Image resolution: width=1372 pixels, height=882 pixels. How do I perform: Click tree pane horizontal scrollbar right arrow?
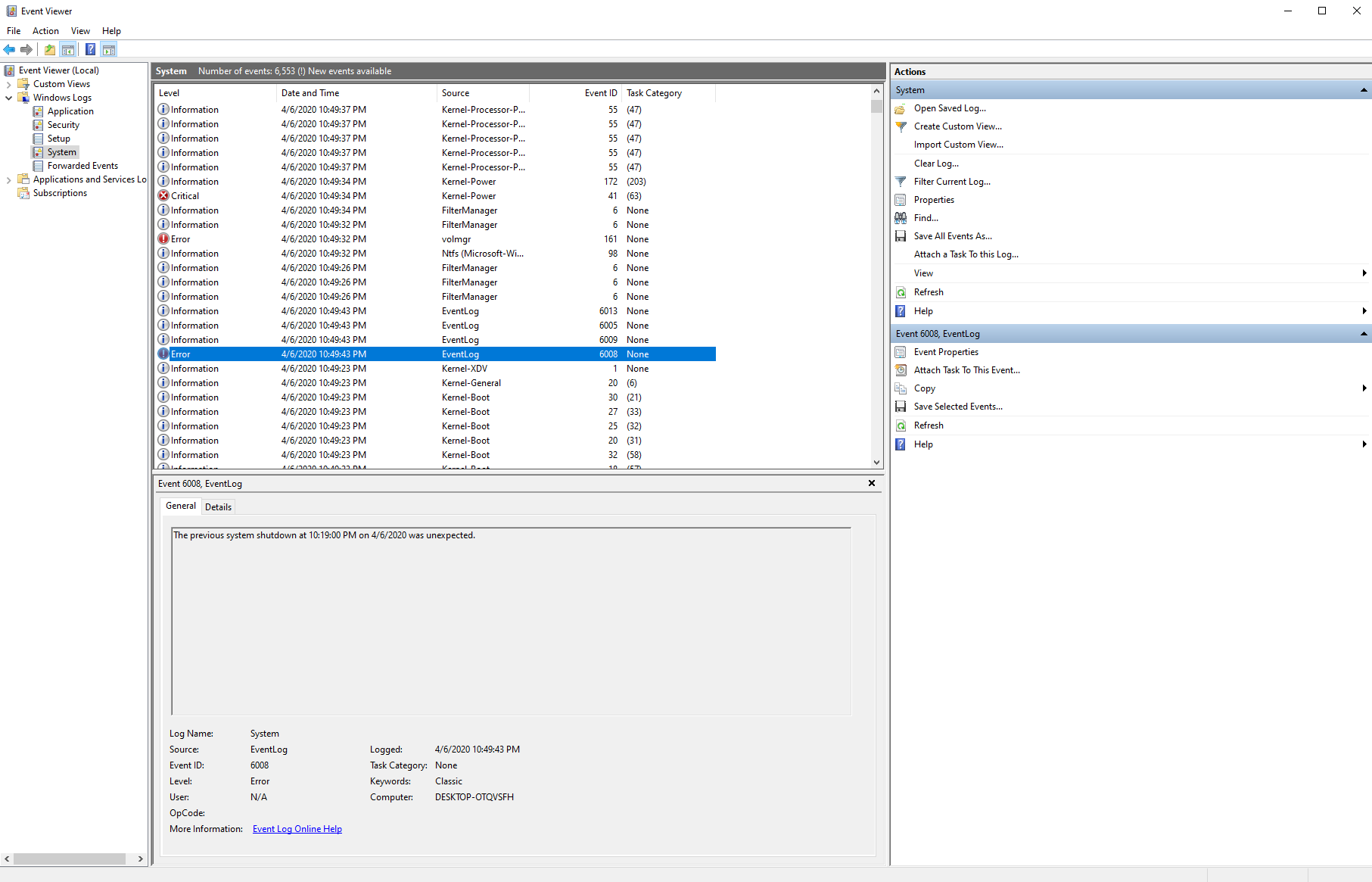pyautogui.click(x=140, y=859)
